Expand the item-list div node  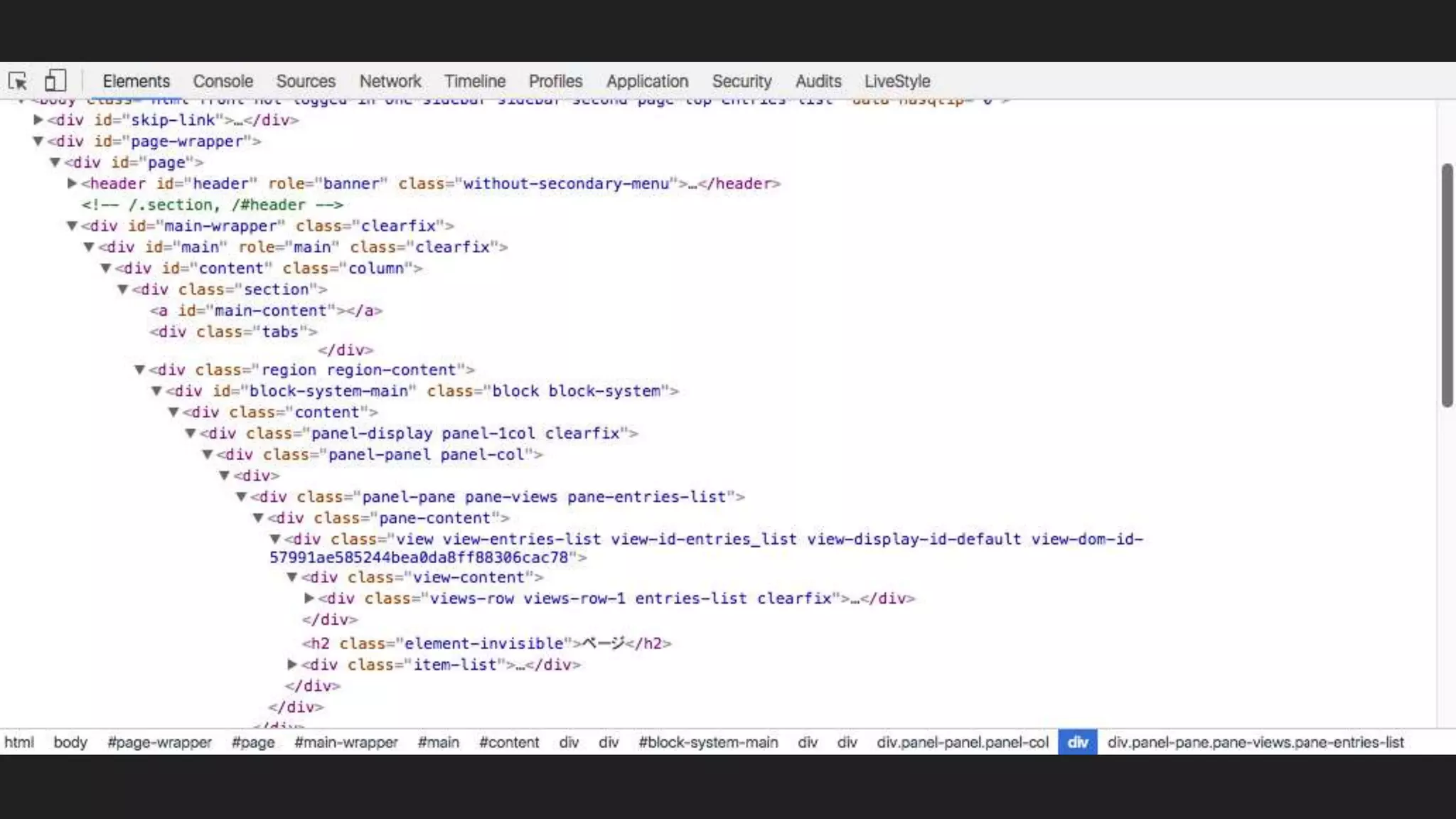pyautogui.click(x=292, y=665)
